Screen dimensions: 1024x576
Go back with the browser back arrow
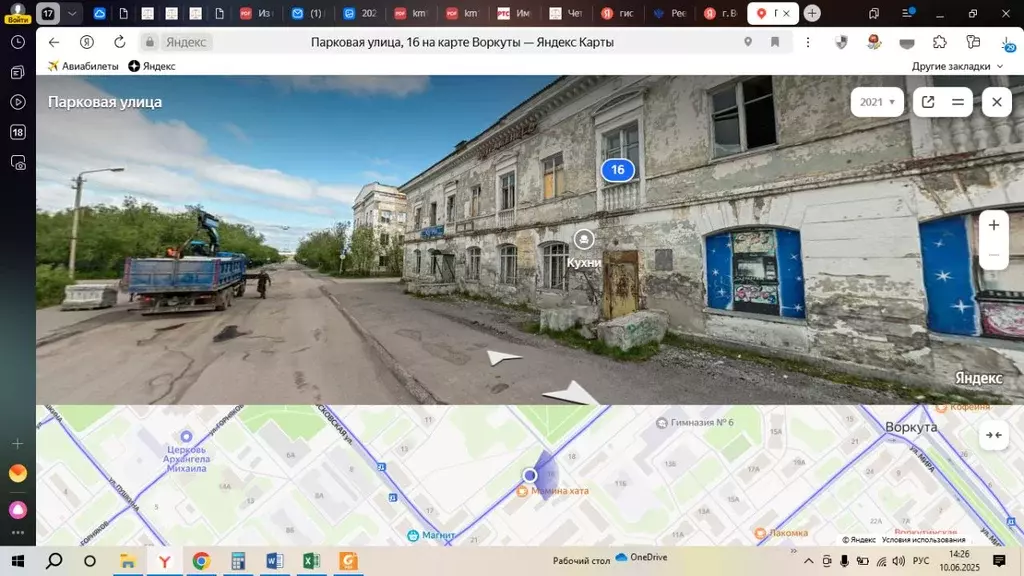tap(54, 42)
